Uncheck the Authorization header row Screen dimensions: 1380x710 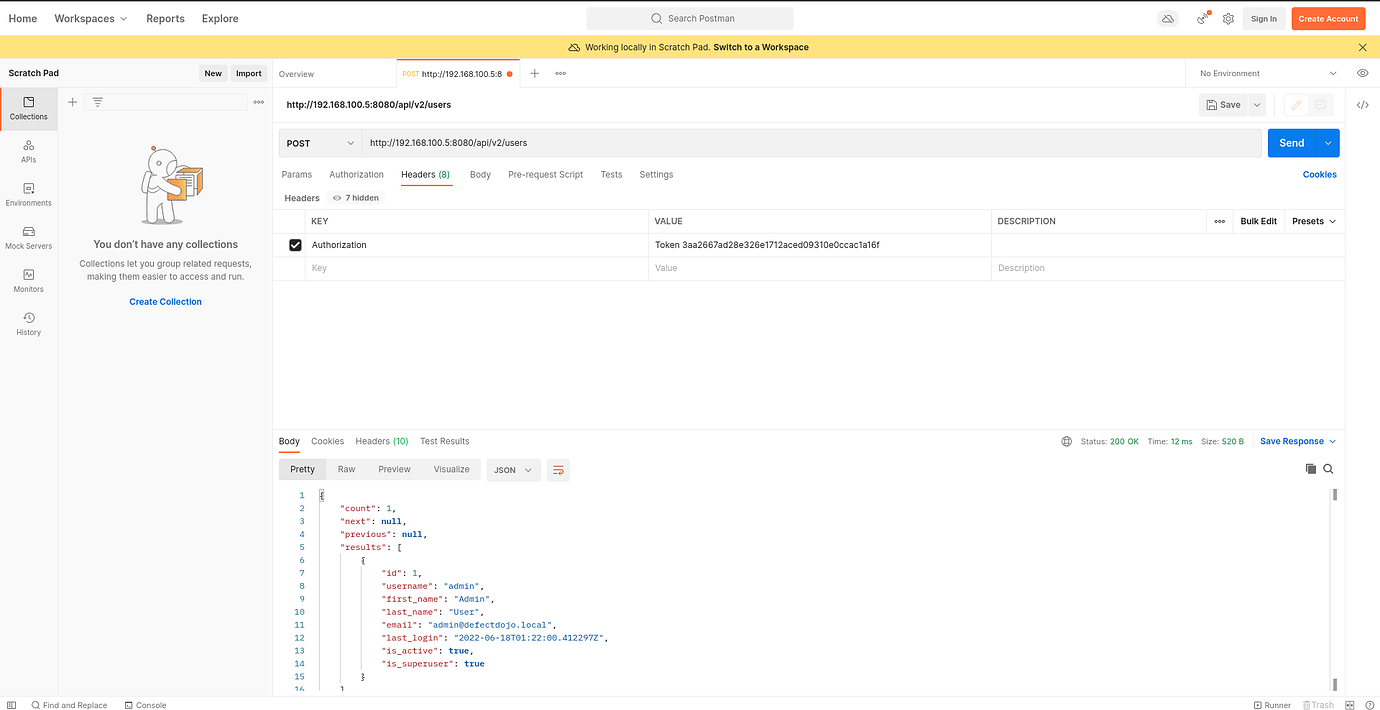pos(295,244)
